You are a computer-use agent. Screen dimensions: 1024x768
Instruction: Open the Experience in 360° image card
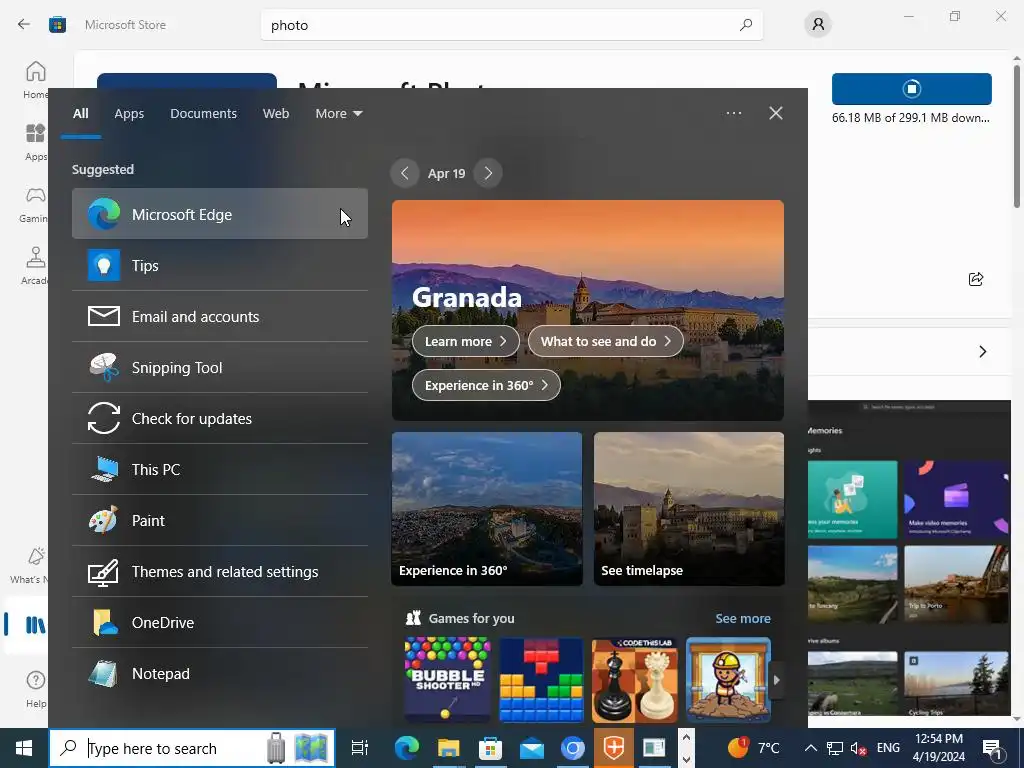(487, 508)
